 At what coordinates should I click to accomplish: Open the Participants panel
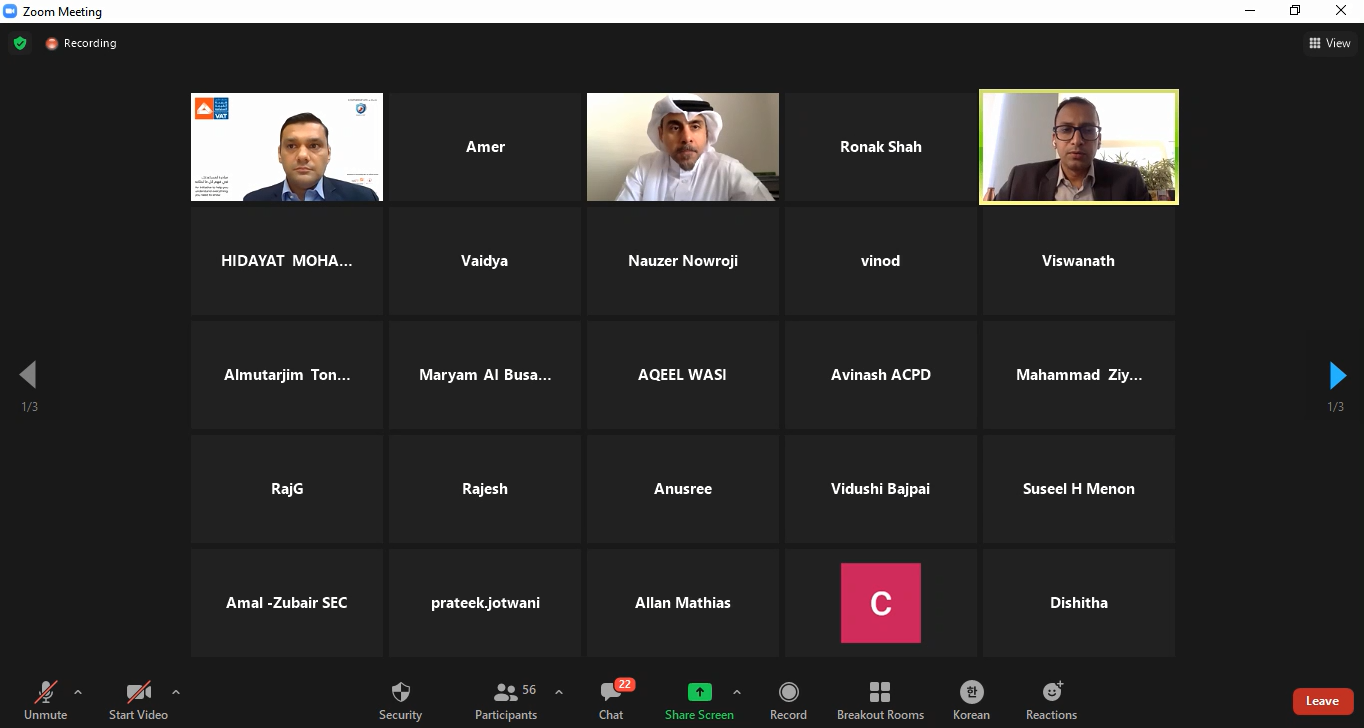click(507, 699)
